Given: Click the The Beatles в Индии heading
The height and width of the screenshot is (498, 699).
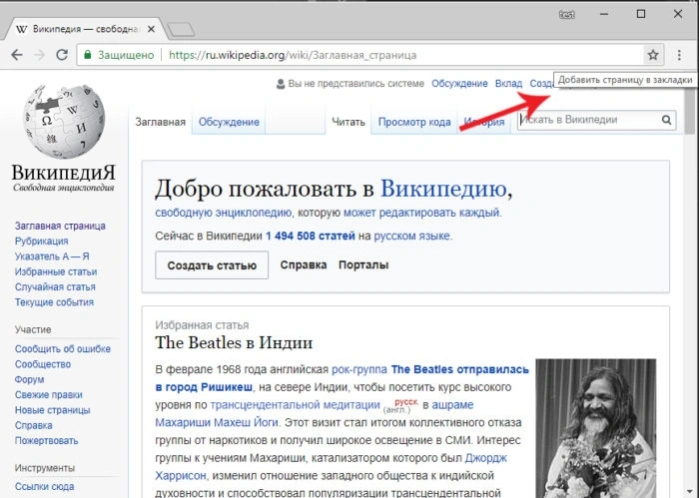Looking at the screenshot, I should (x=234, y=343).
